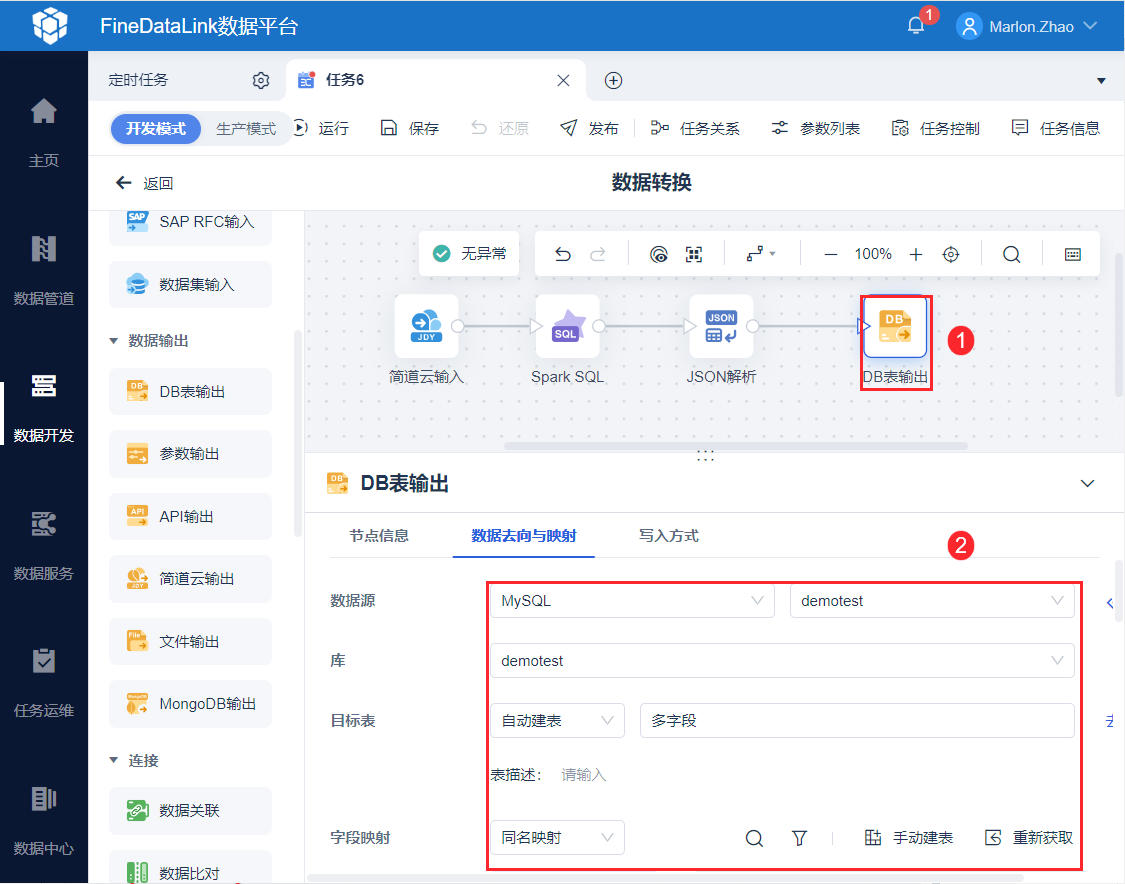Select MongoDB输出 operator

coord(190,704)
